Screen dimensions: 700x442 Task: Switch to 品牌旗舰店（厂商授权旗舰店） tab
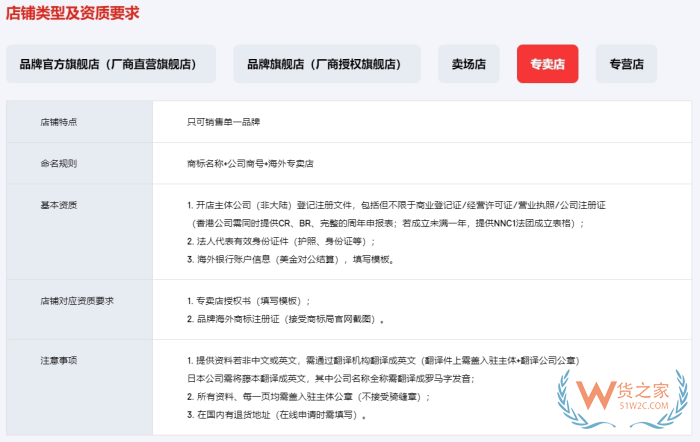click(327, 64)
